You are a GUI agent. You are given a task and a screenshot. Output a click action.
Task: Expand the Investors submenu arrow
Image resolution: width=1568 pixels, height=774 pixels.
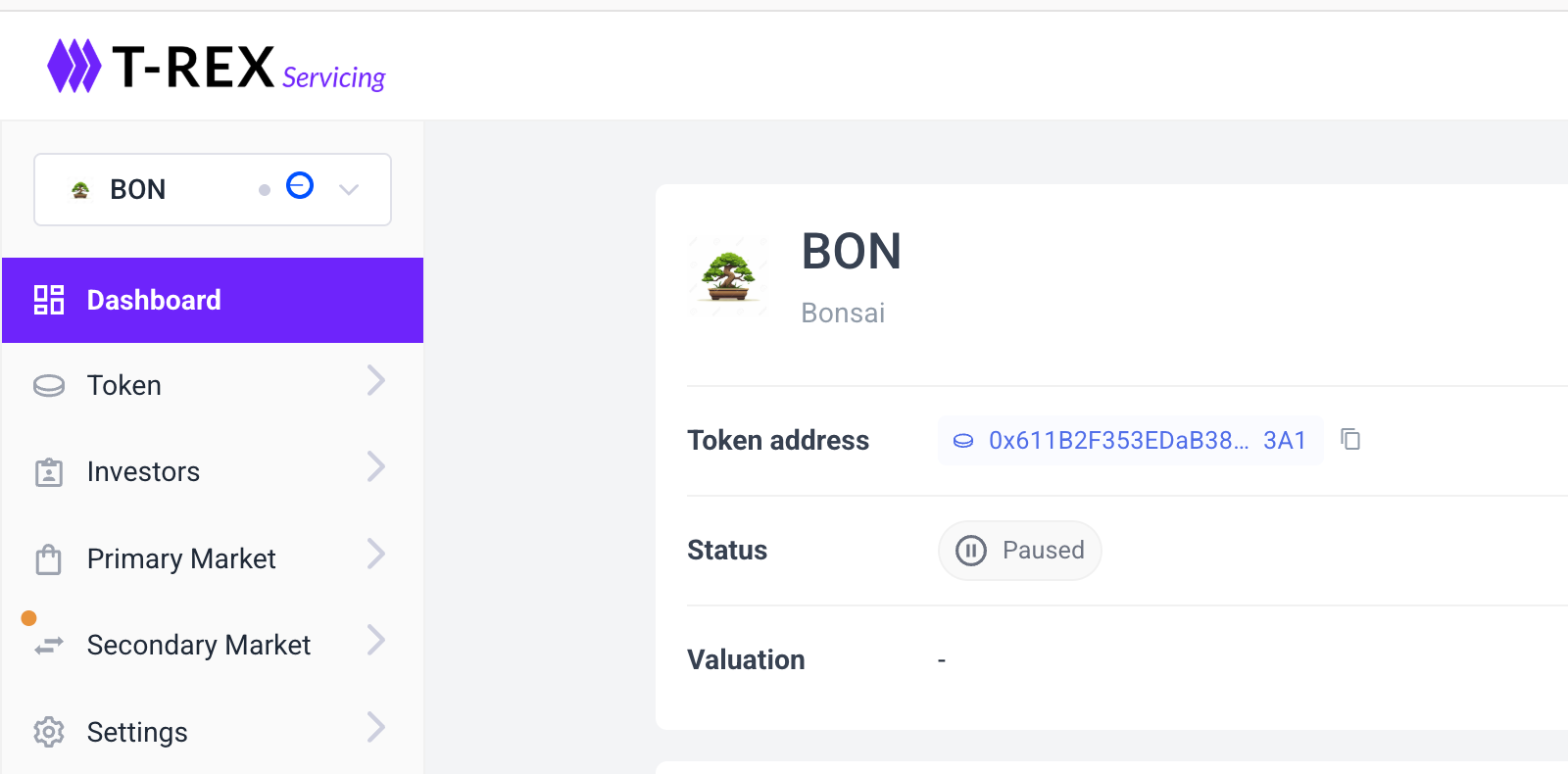[376, 467]
